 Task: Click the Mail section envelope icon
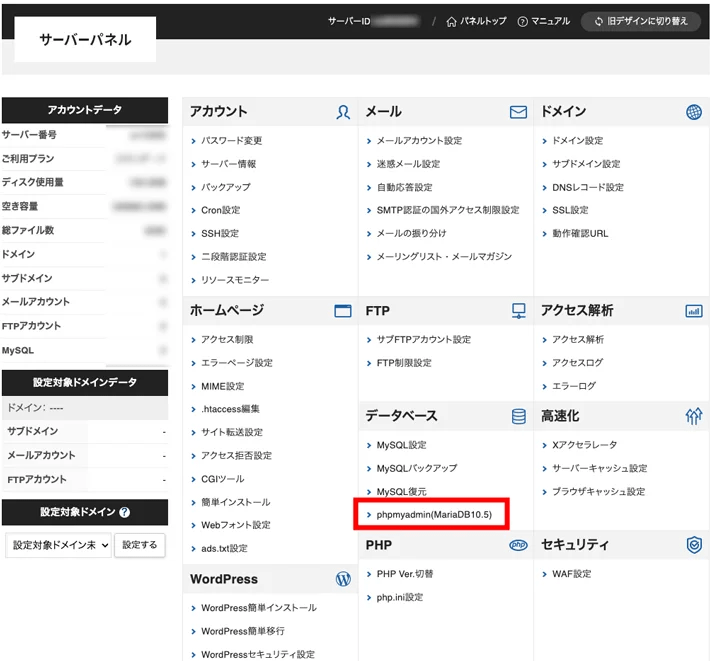click(x=518, y=112)
